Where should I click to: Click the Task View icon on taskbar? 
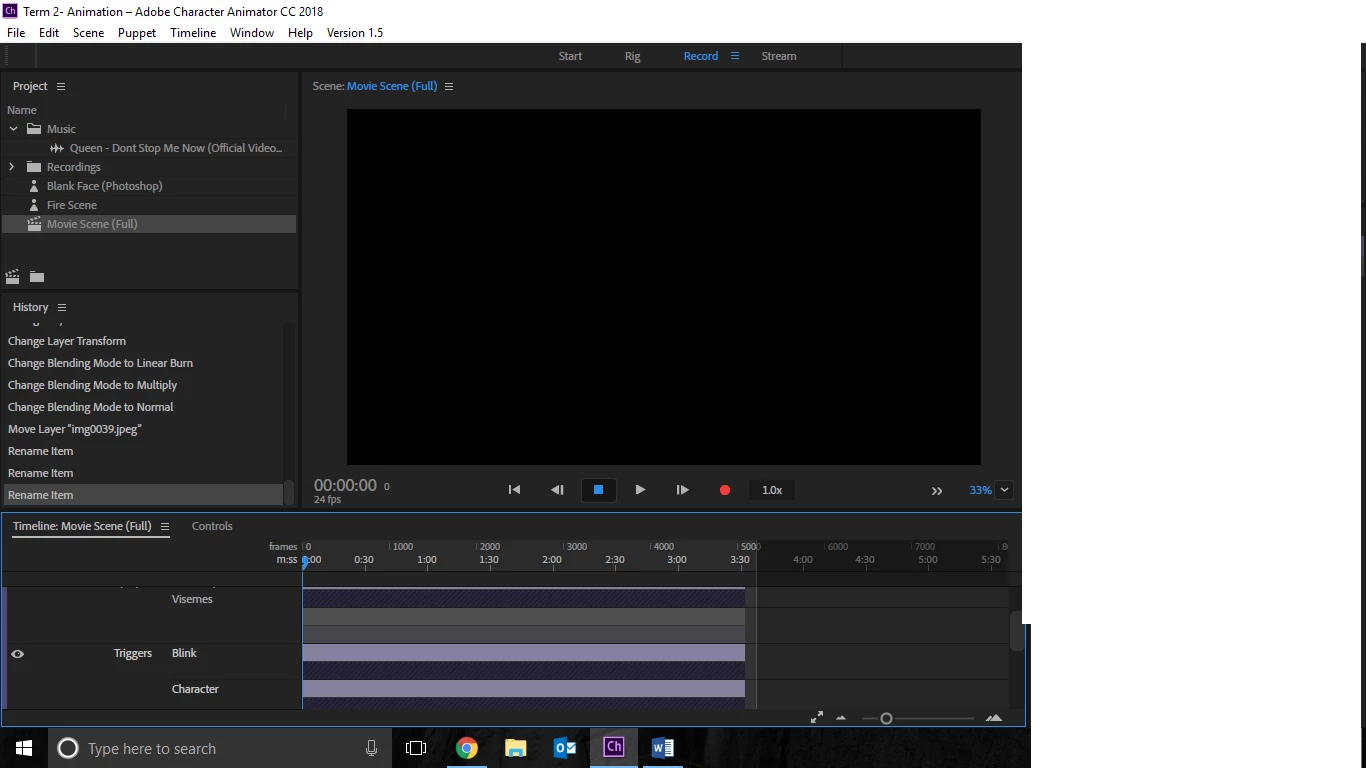pyautogui.click(x=416, y=748)
